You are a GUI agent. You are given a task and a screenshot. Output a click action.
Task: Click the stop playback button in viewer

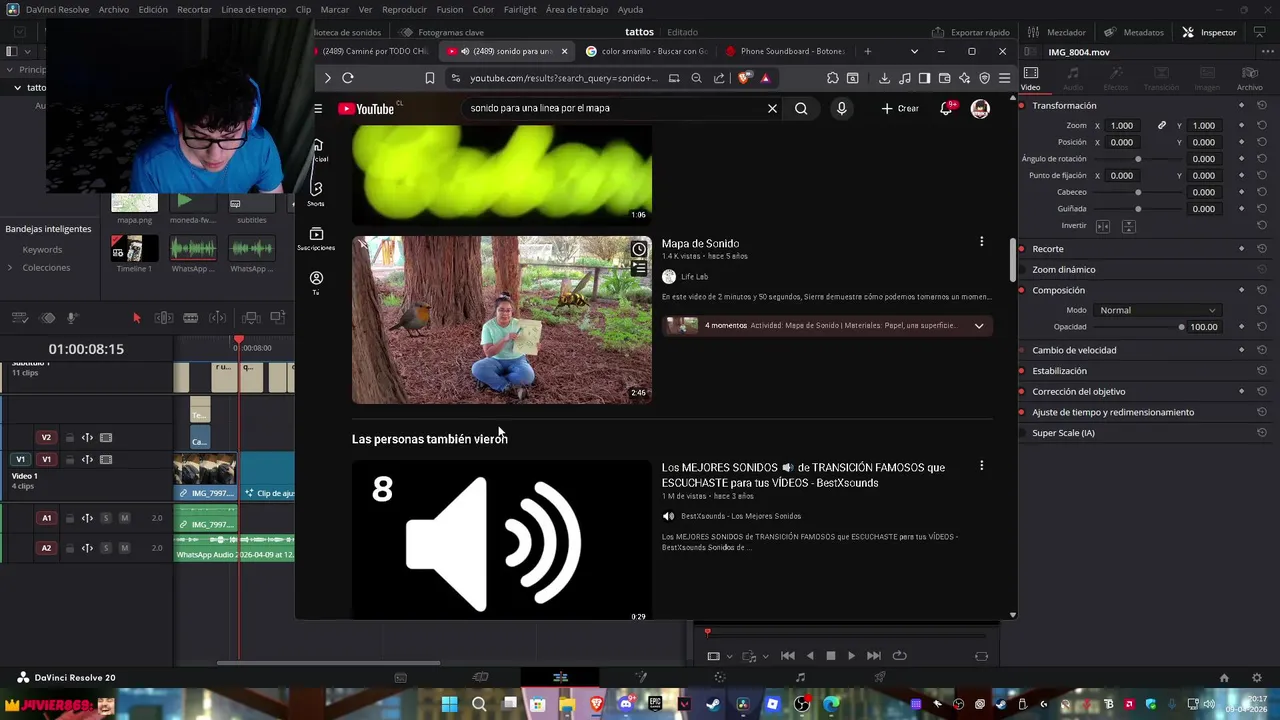[x=830, y=656]
